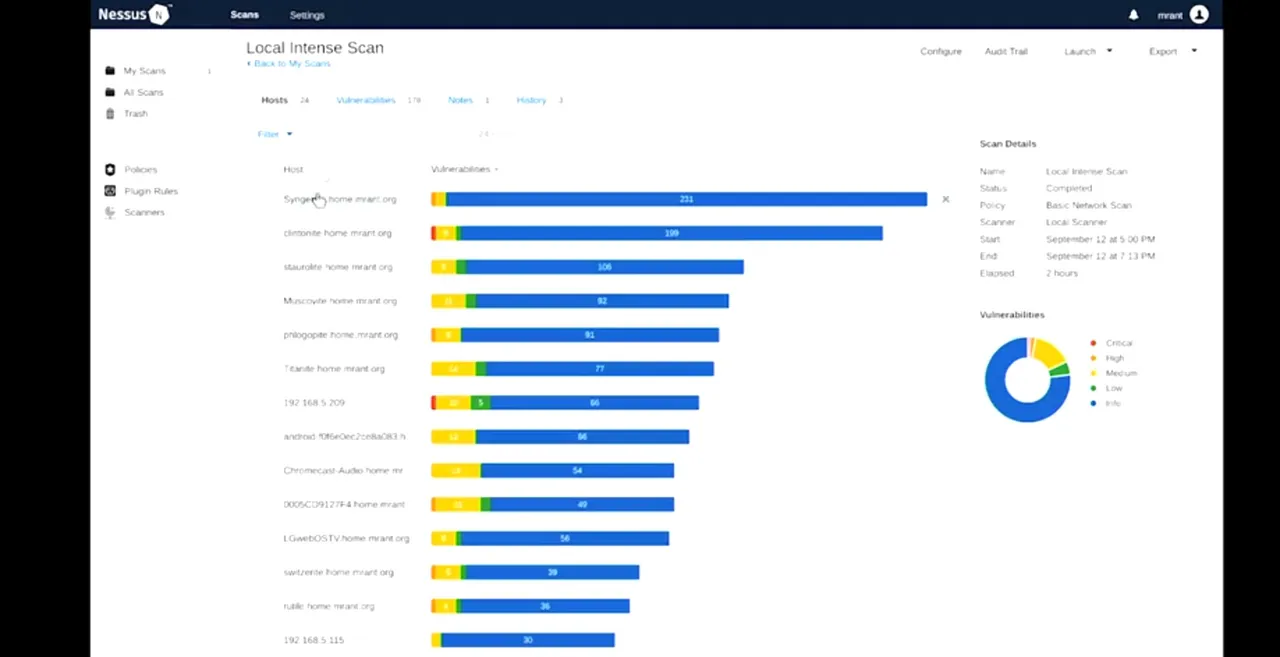
Task: Open the Chromecast-Audio host
Action: 343,471
